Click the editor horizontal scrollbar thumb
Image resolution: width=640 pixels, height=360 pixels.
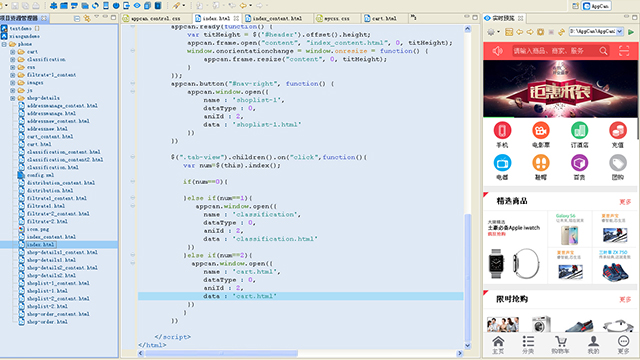pos(222,353)
